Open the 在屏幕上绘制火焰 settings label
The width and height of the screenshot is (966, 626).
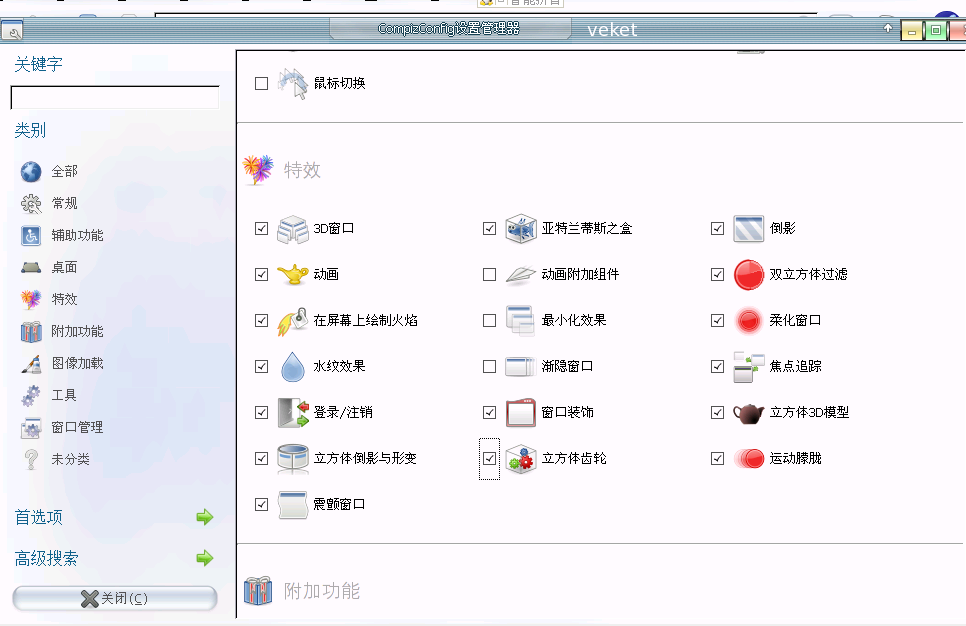365,321
